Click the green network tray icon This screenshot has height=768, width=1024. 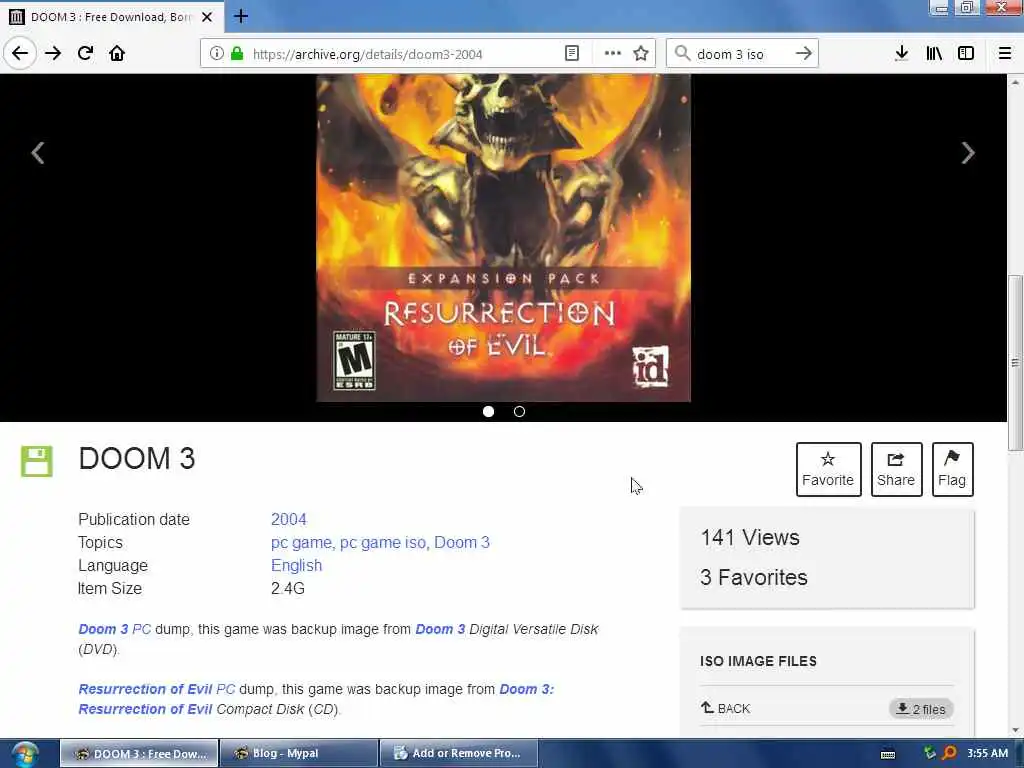pyautogui.click(x=929, y=753)
